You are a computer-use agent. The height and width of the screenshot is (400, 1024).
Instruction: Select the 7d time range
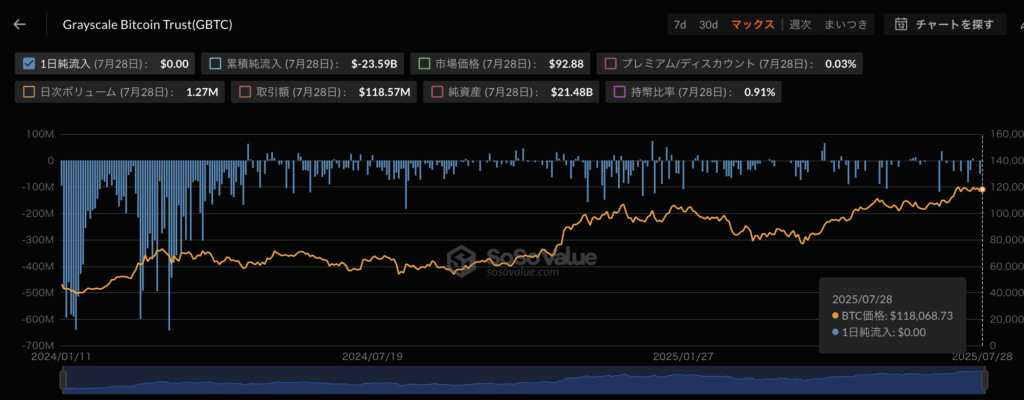tap(680, 25)
